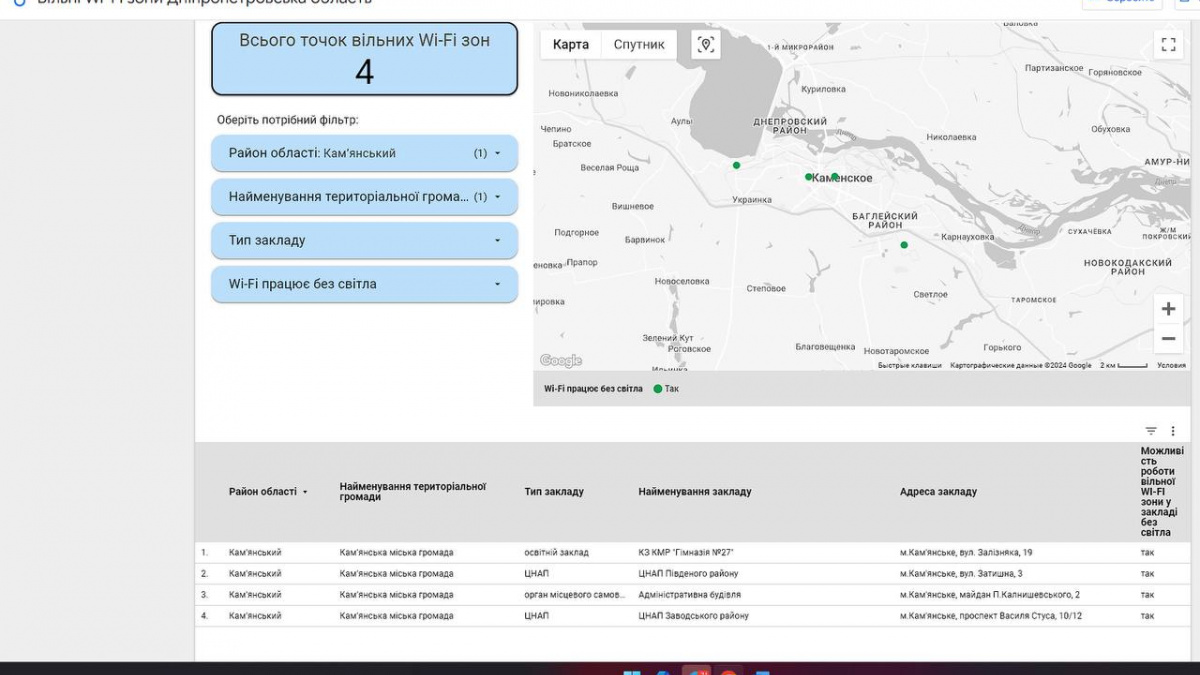
Task: Select the westernmost green Wi-Fi marker
Action: pyautogui.click(x=737, y=165)
